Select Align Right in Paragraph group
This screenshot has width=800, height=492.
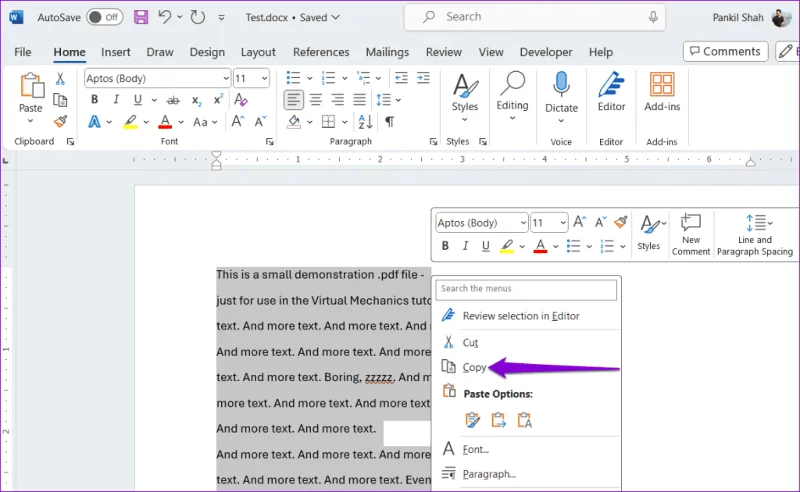(337, 100)
